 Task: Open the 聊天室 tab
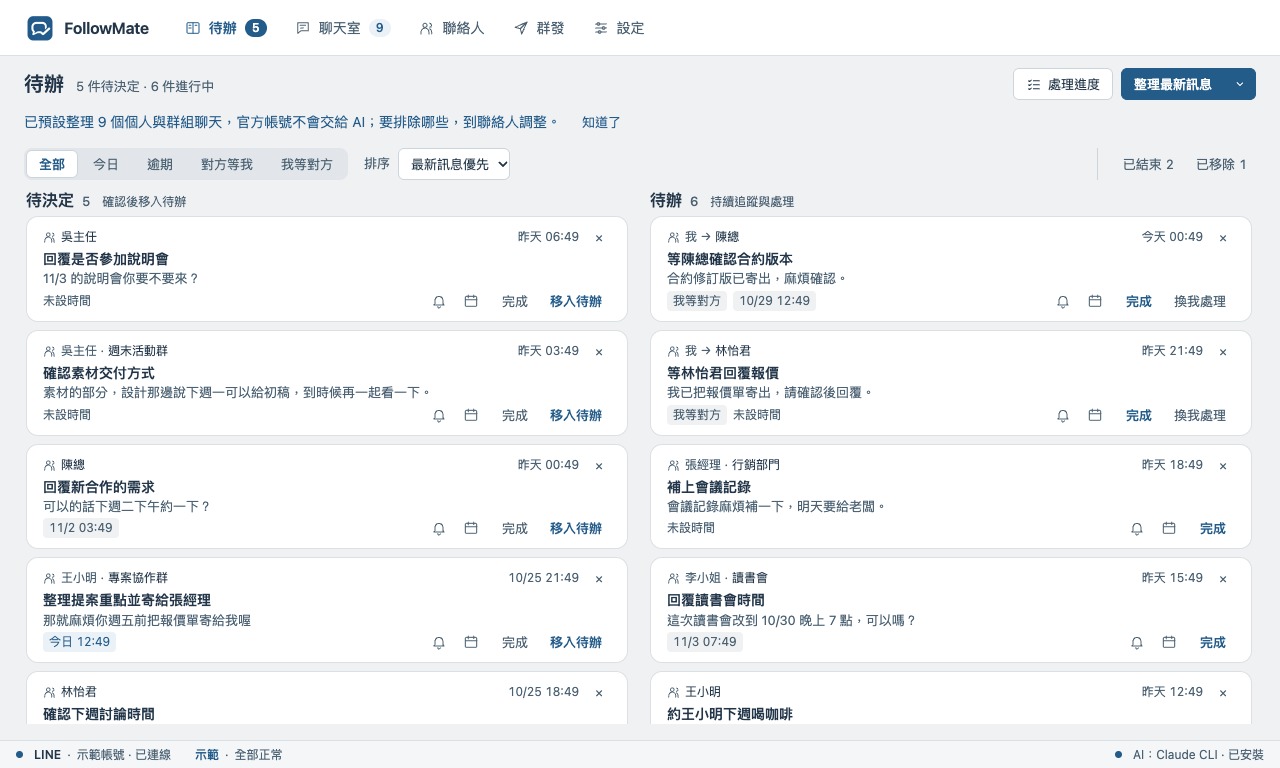[x=343, y=28]
